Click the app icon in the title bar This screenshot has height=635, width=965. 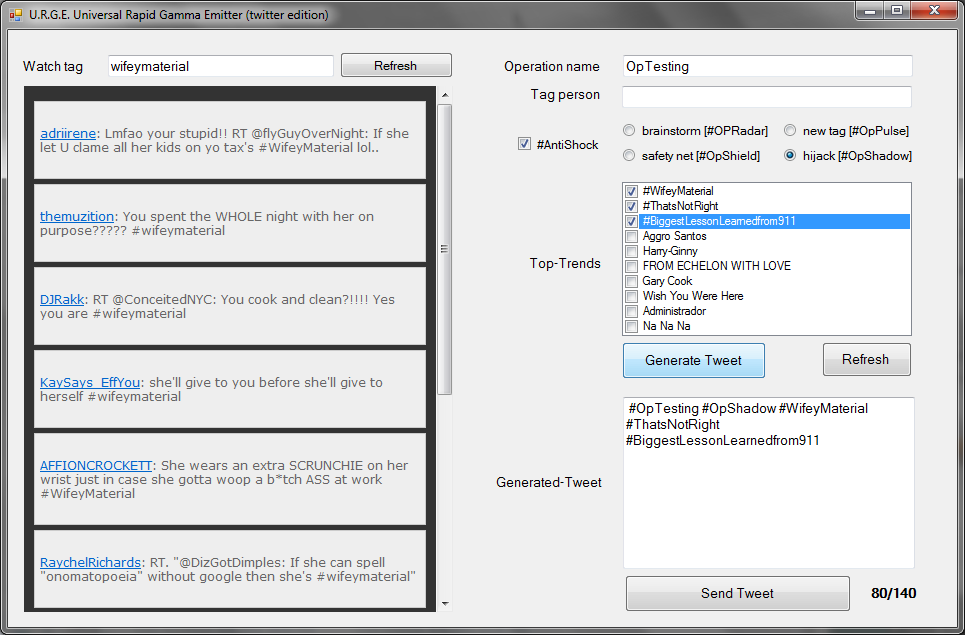click(15, 15)
